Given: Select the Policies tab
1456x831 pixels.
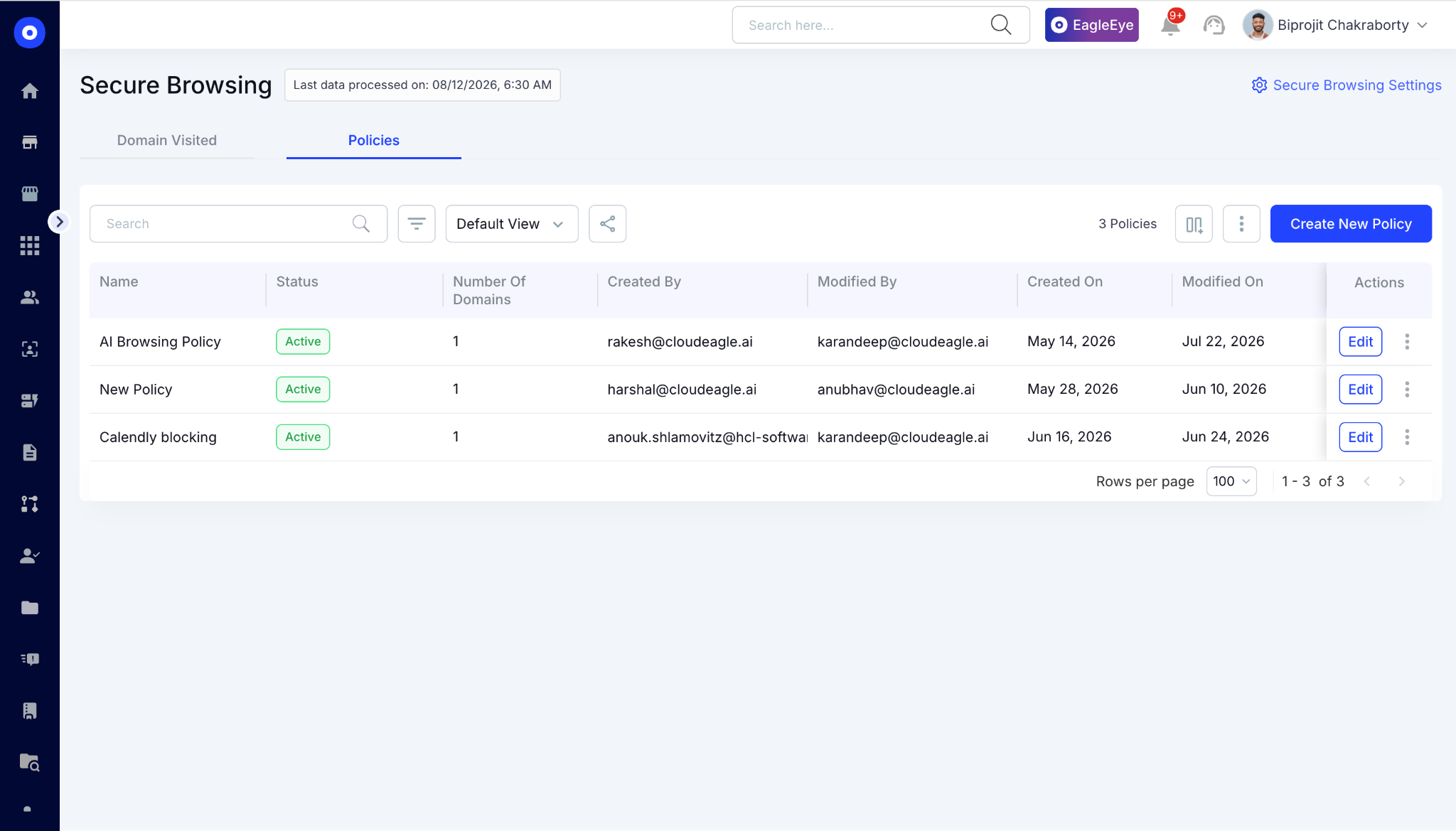Looking at the screenshot, I should coord(374,140).
